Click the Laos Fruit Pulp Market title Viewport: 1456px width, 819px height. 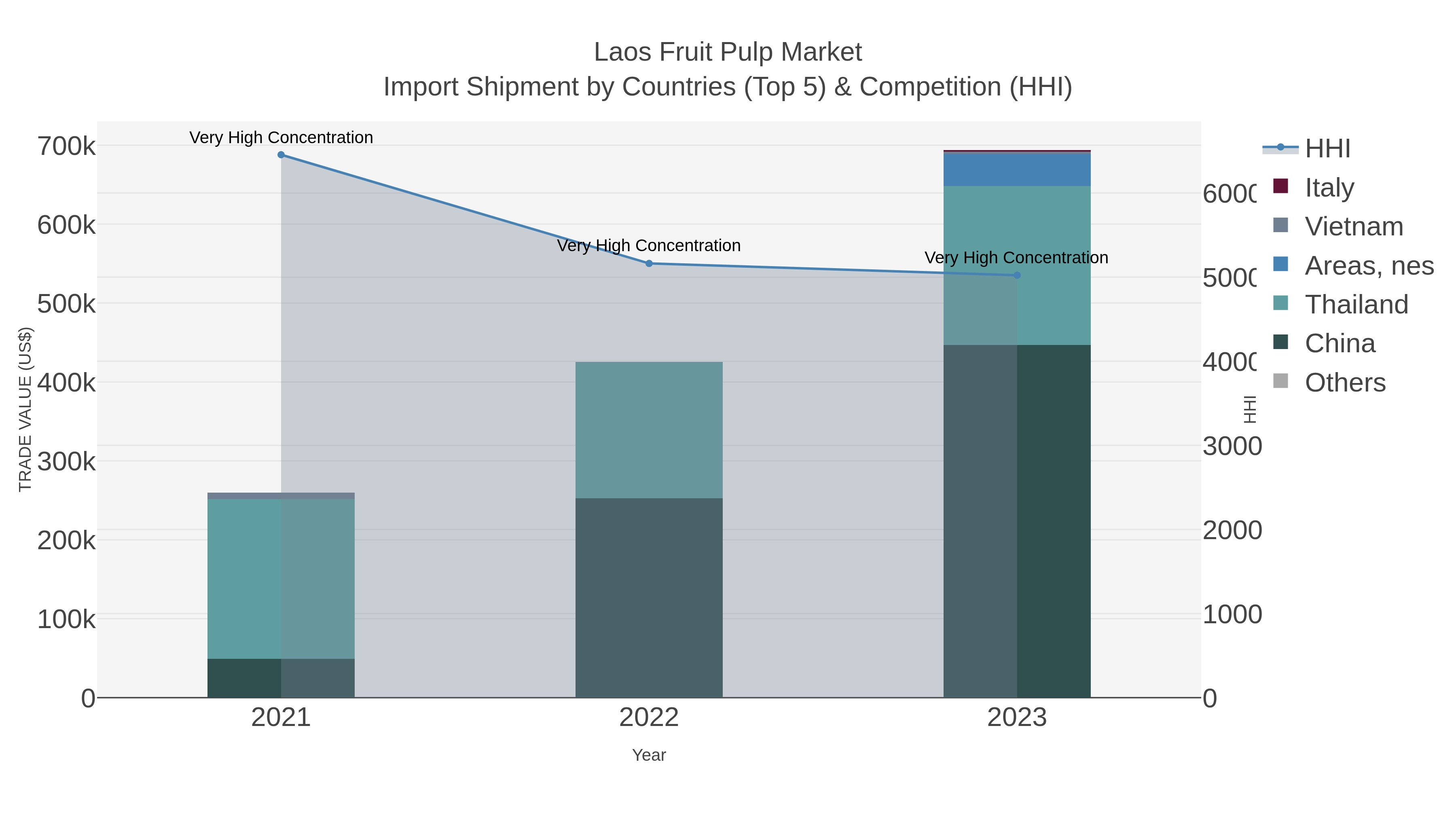click(728, 52)
